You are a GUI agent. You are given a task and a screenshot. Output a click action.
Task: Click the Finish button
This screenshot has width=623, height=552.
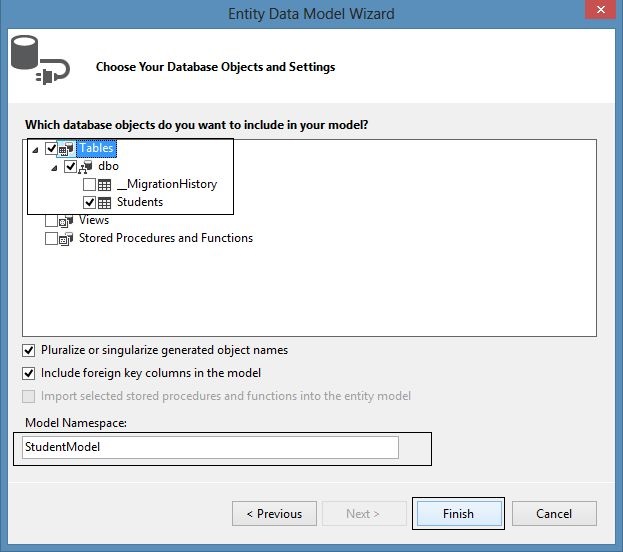[458, 513]
